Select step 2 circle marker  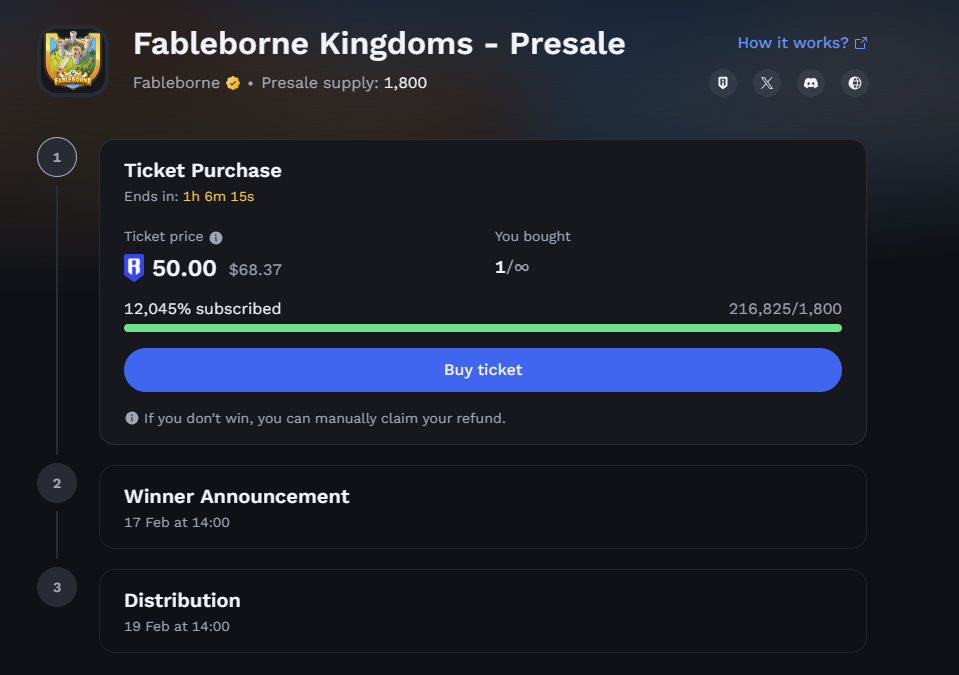click(57, 483)
